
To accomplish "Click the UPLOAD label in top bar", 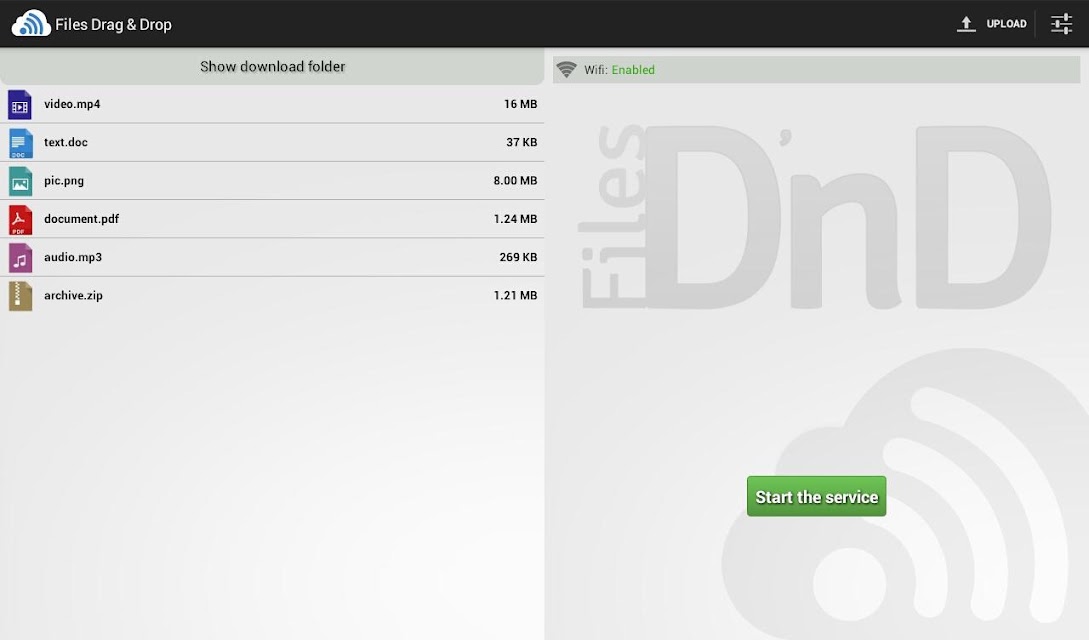I will click(x=1006, y=24).
